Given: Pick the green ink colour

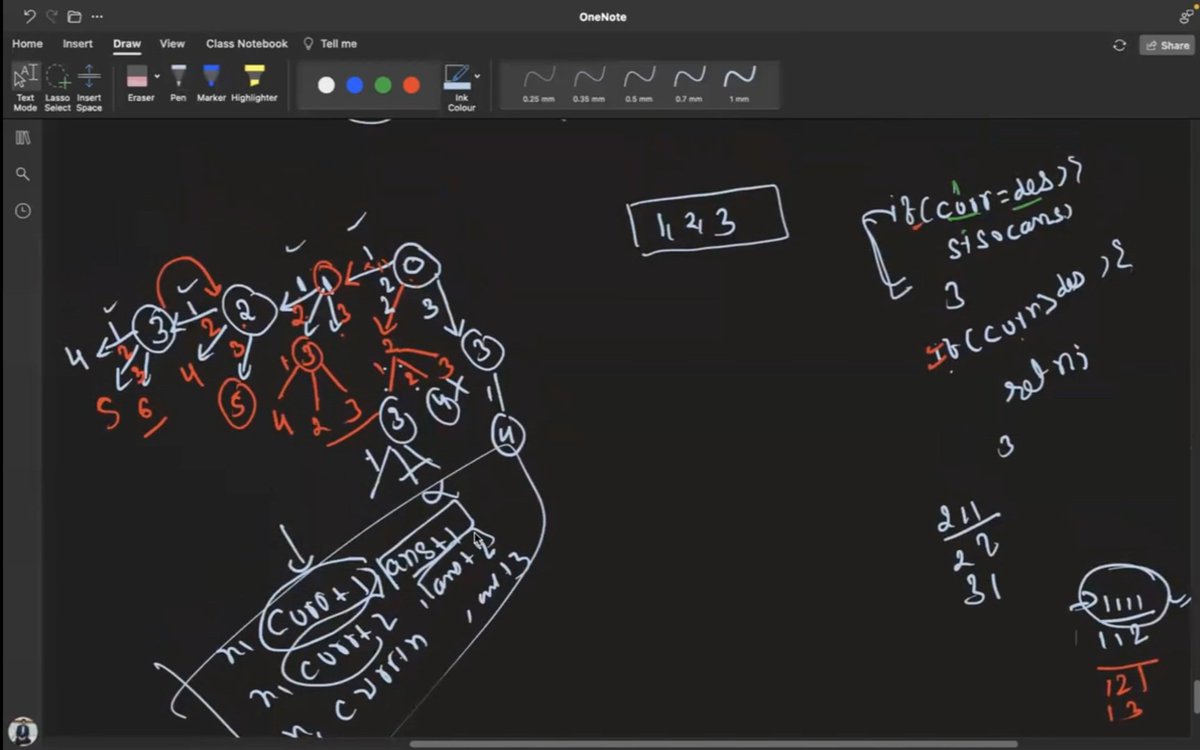Looking at the screenshot, I should pos(382,85).
